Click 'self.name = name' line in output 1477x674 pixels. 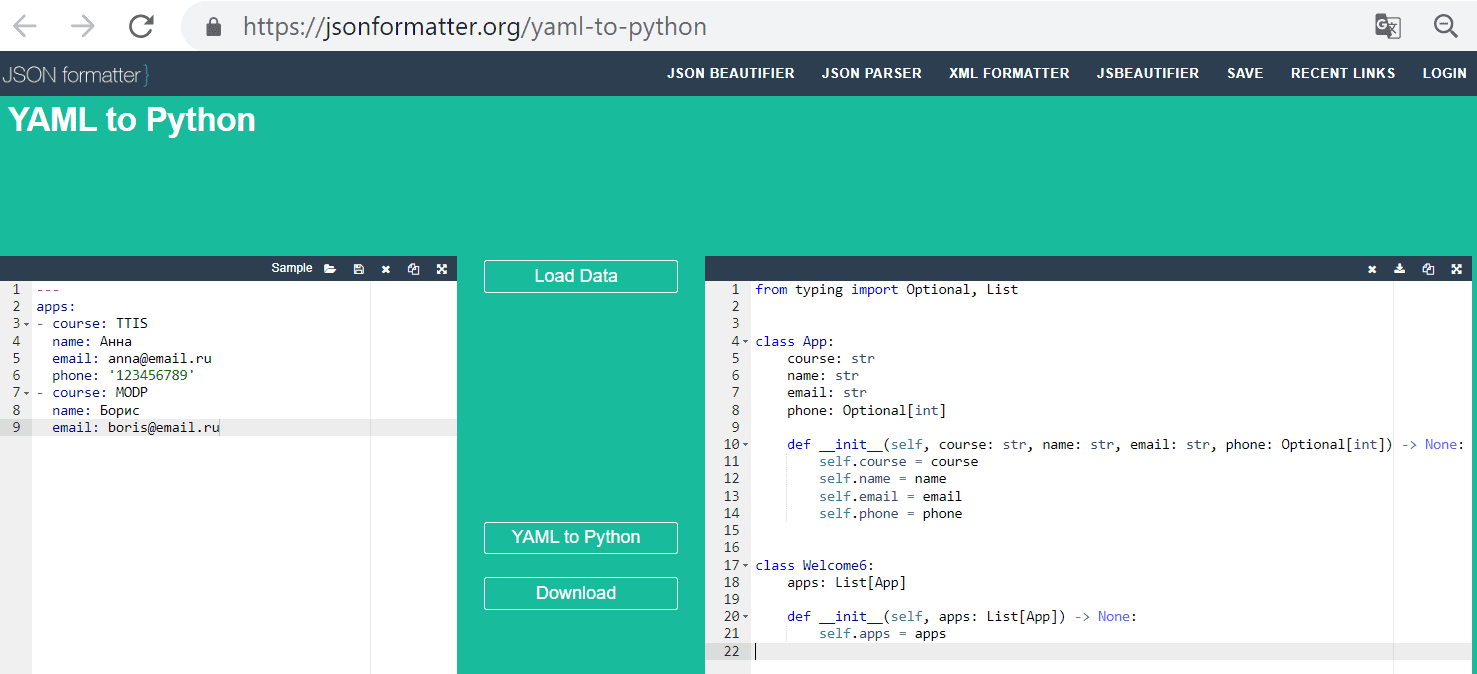click(883, 479)
